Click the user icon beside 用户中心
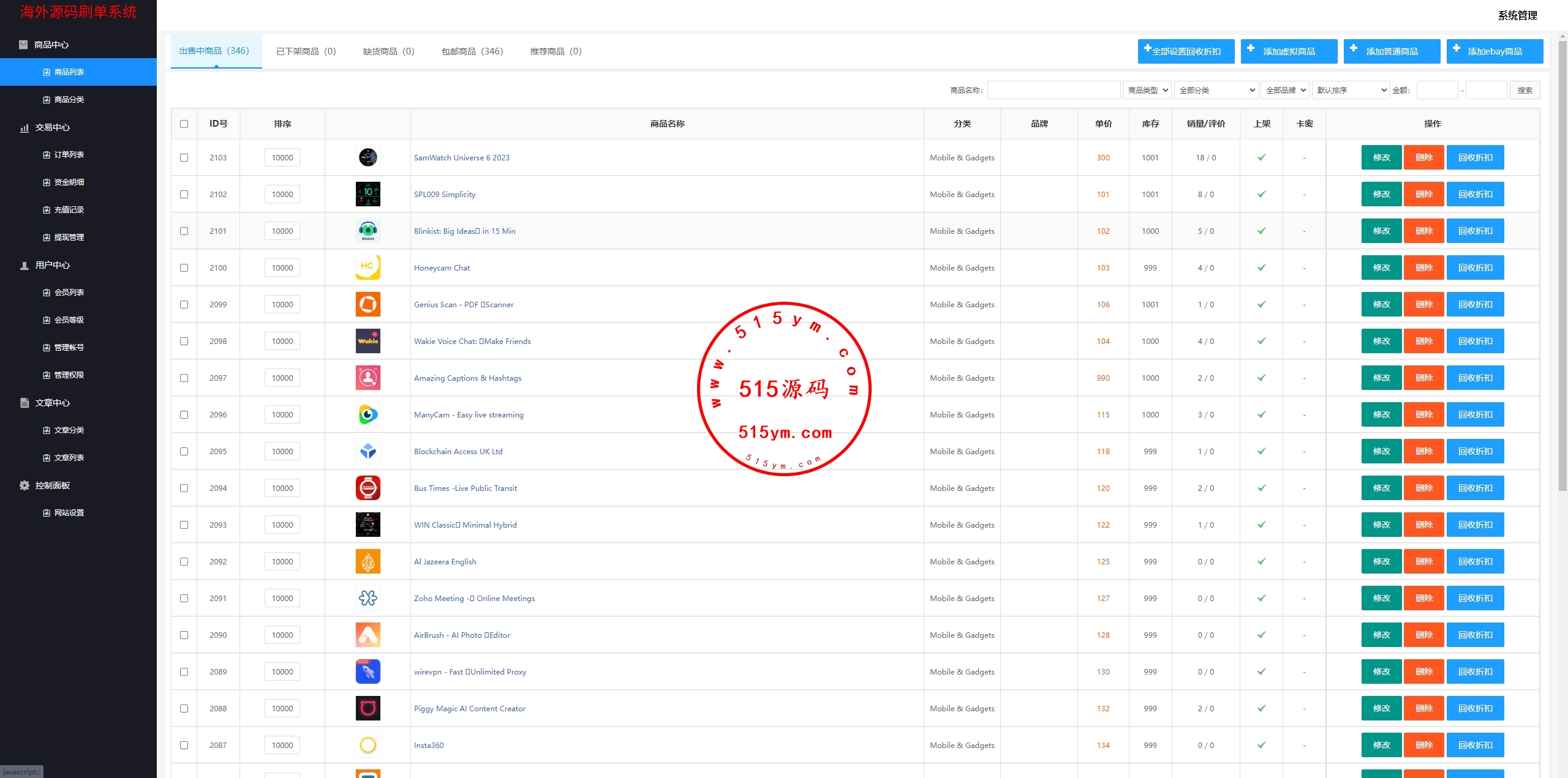 [24, 265]
